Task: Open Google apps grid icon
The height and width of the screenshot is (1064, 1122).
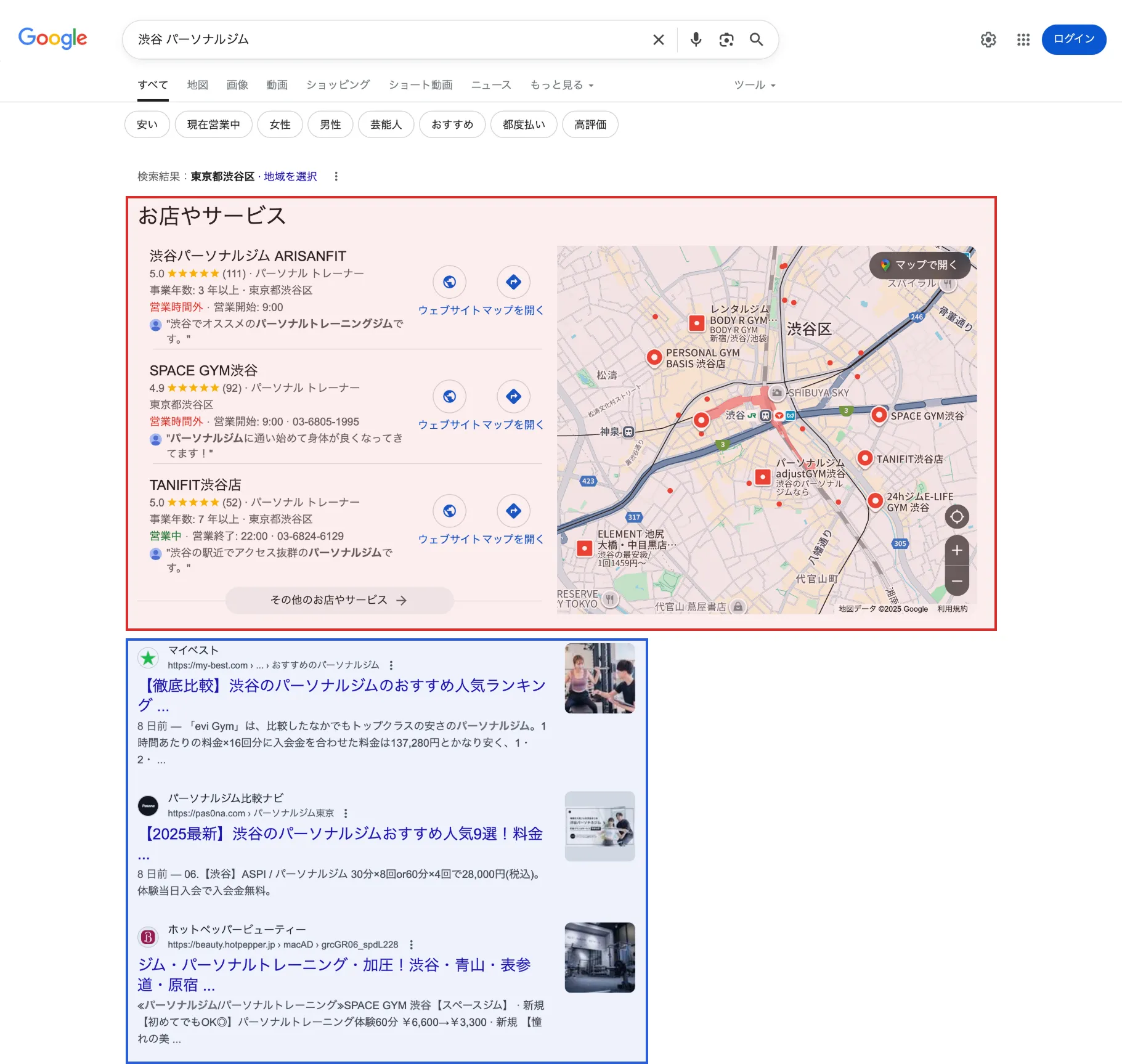Action: point(1023,39)
